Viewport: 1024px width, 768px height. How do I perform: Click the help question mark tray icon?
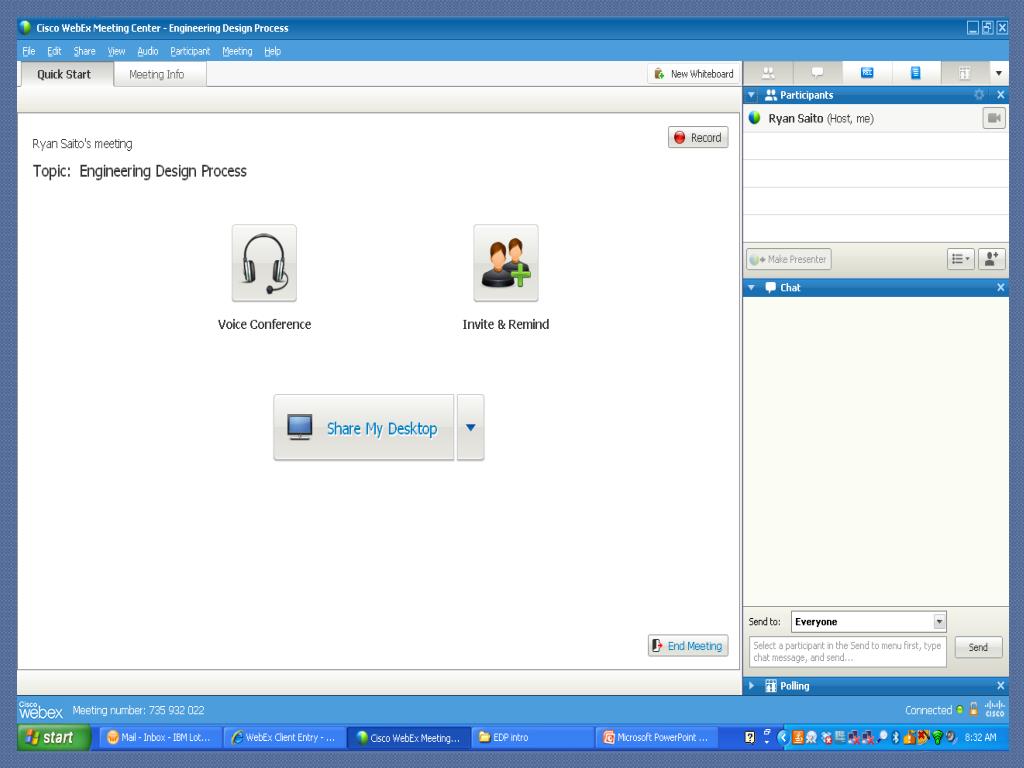750,737
